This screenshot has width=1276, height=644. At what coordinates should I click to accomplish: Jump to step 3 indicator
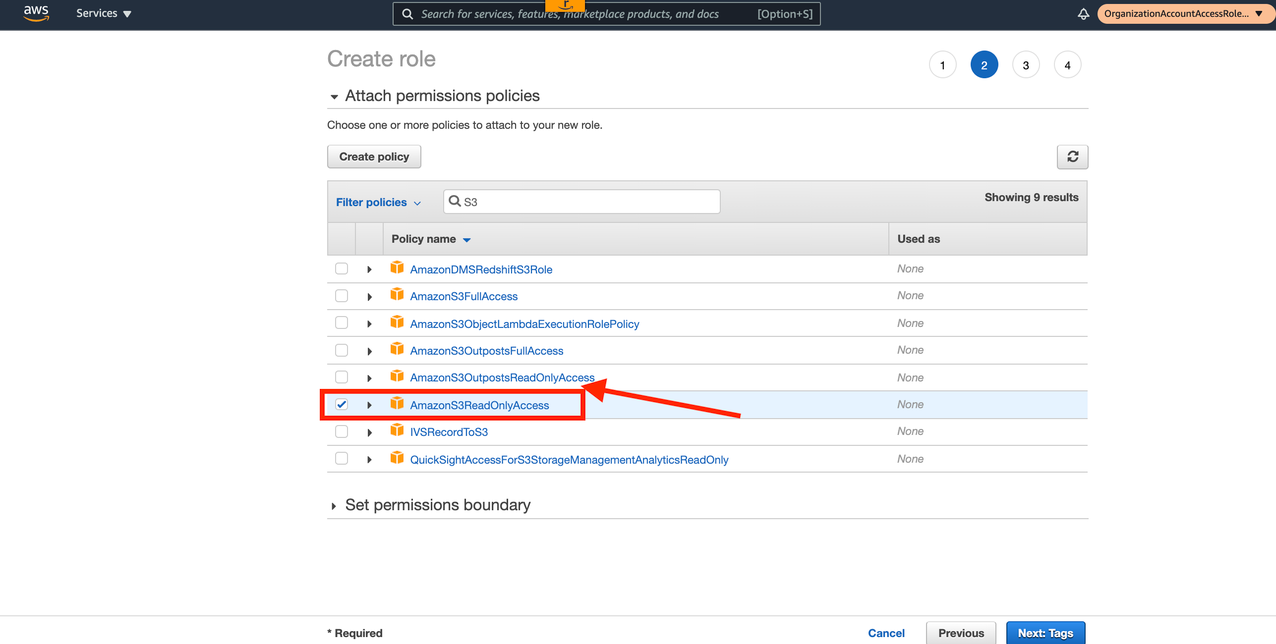(1025, 65)
